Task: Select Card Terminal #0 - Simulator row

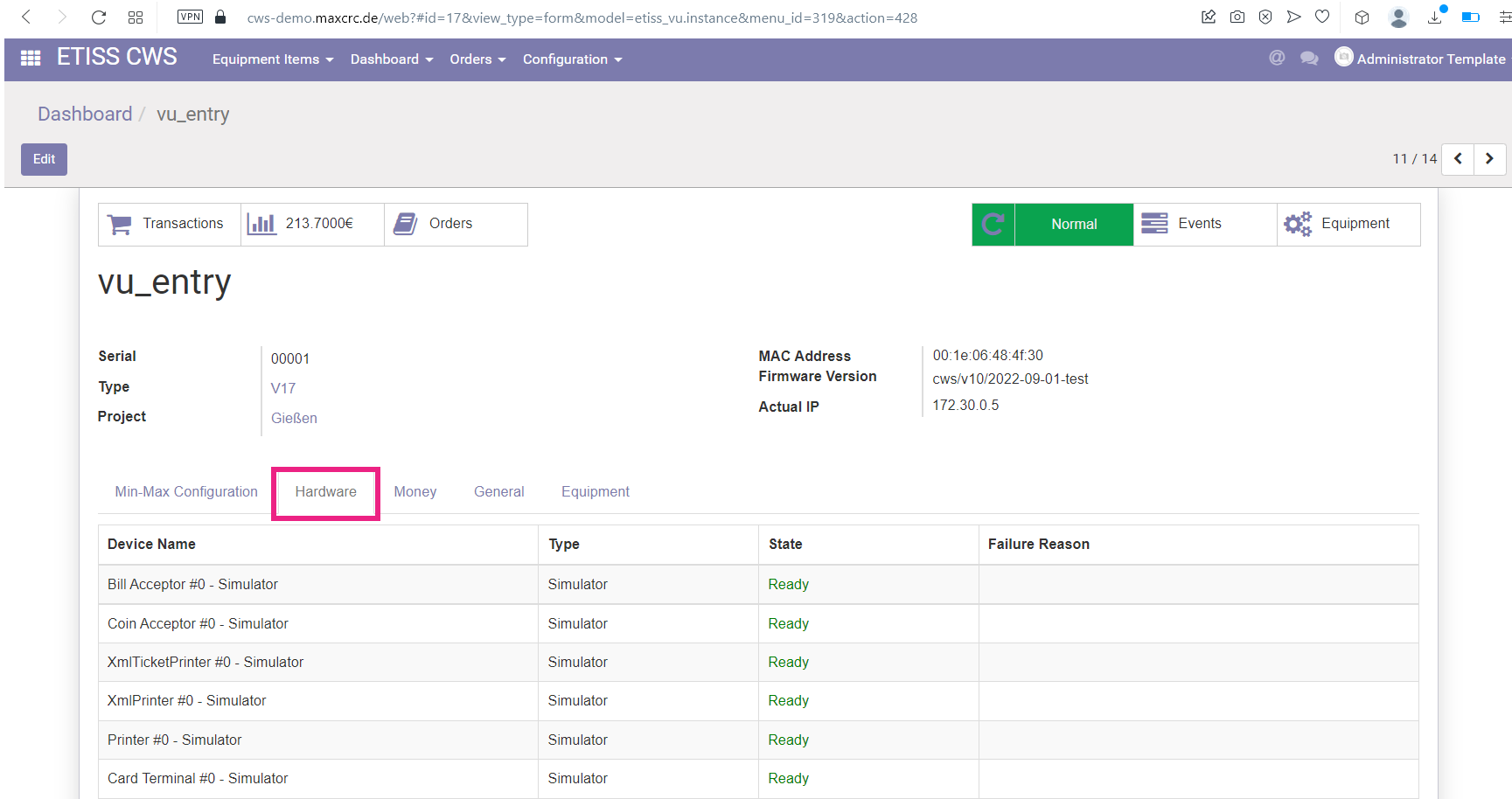Action: point(758,778)
